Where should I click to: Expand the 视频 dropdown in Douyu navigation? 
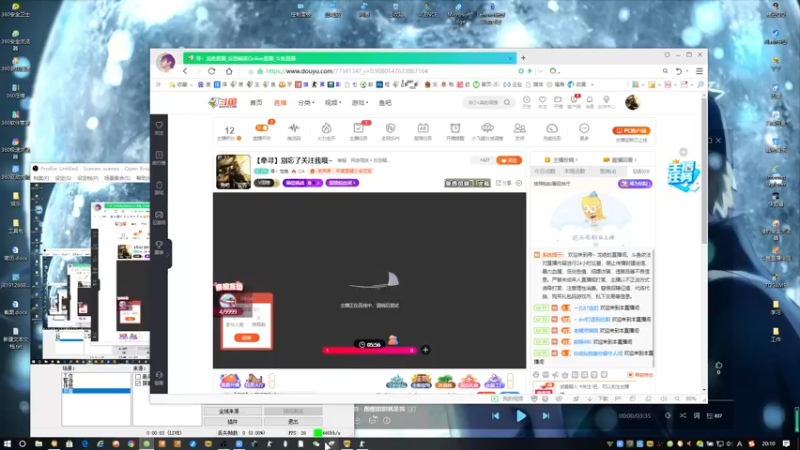coord(333,103)
